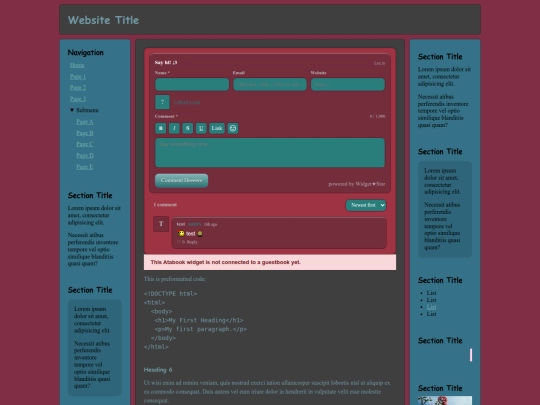Open Page E in the submenu

(x=85, y=167)
